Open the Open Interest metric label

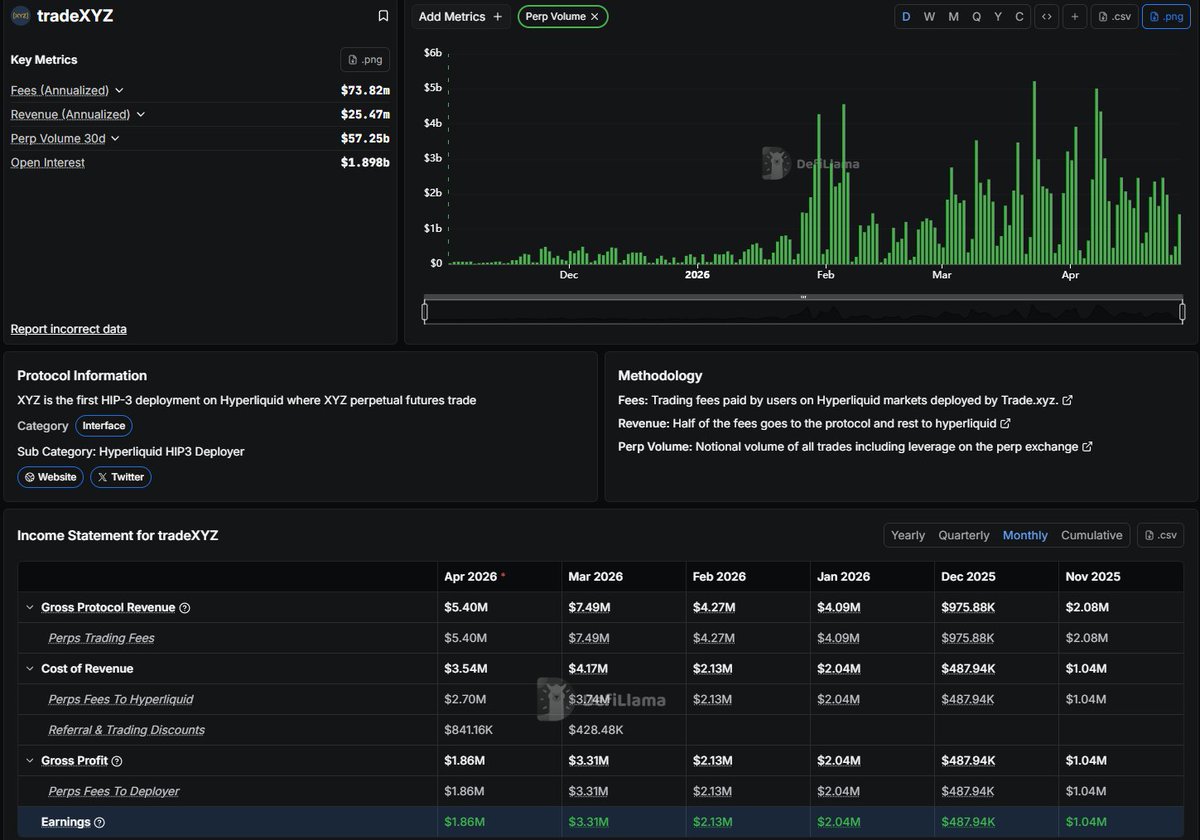point(48,162)
